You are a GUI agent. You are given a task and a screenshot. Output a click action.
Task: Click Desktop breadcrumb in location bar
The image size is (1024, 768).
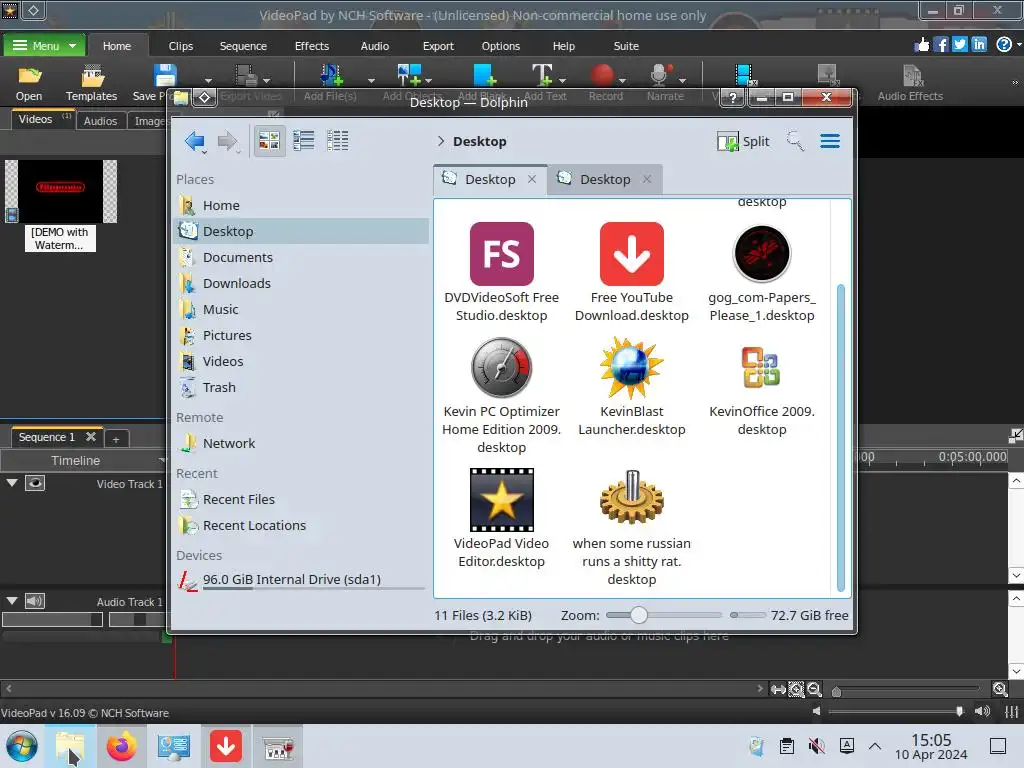coord(479,142)
